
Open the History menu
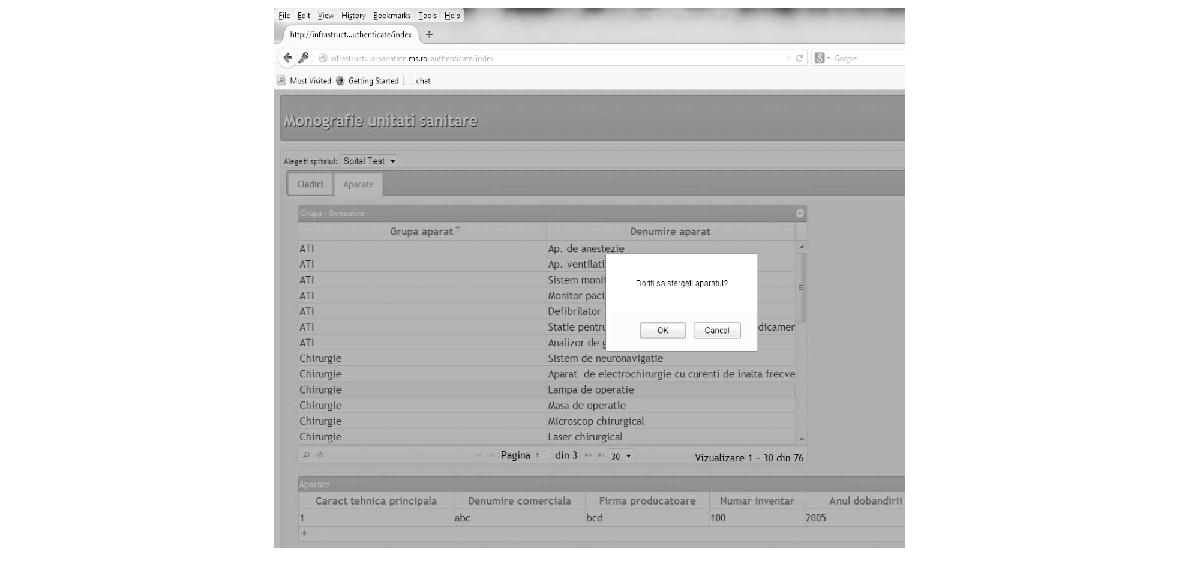click(353, 15)
